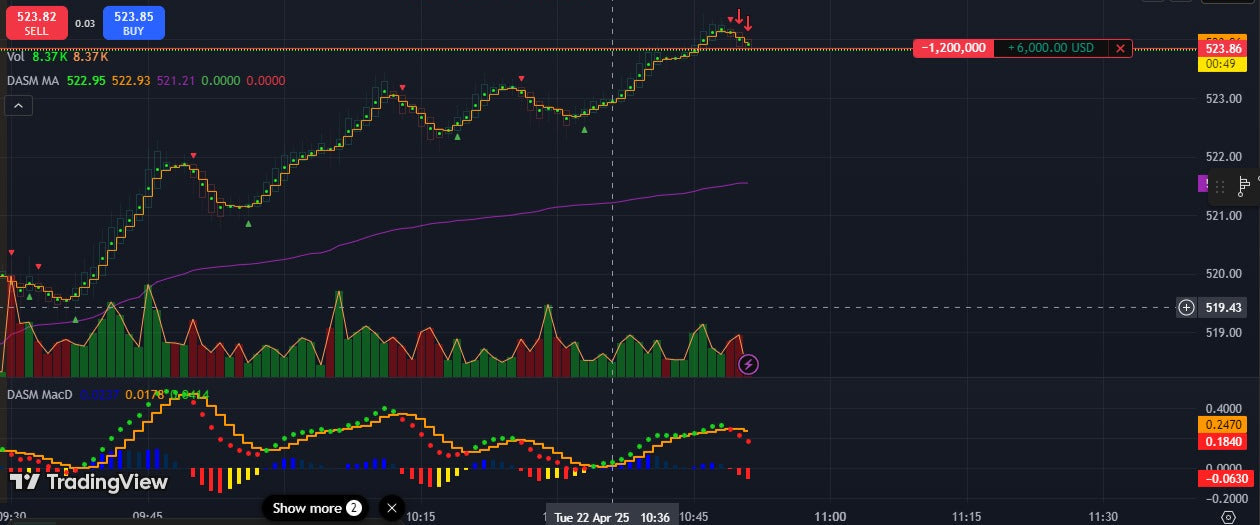Click the purple lightning bolt icon

click(748, 364)
